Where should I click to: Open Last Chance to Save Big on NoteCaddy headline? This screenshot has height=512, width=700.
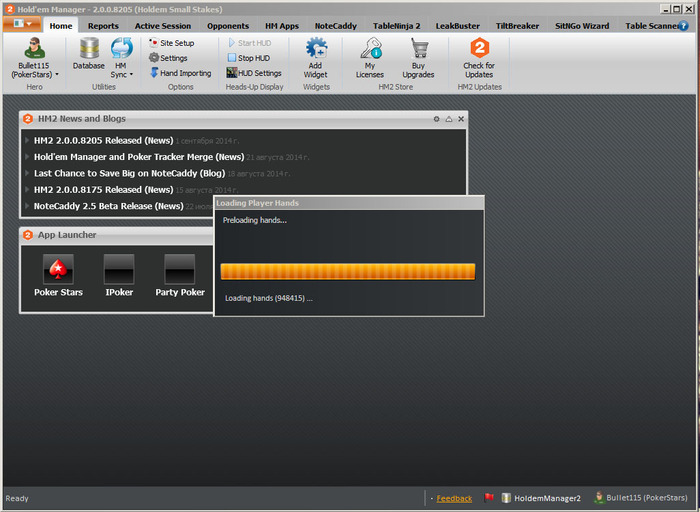pos(129,173)
